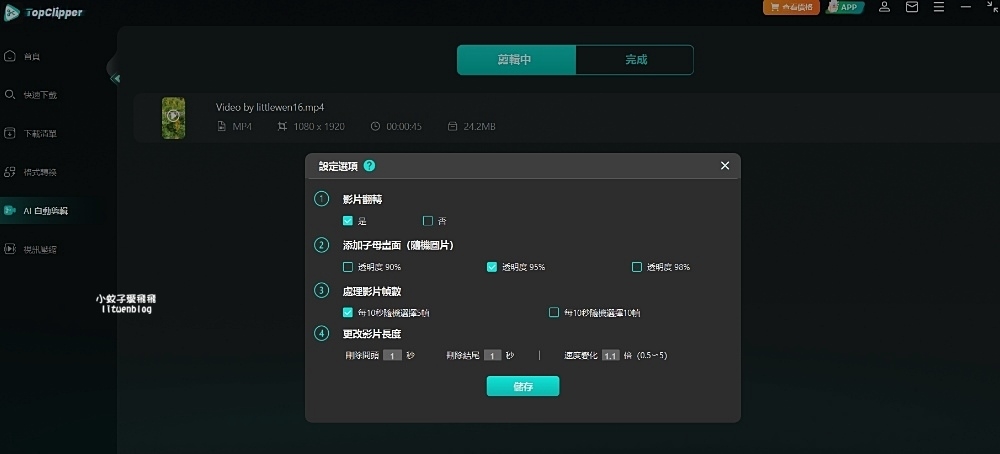Viewport: 1000px width, 454px height.
Task: Click the file size disk icon
Action: click(x=453, y=126)
